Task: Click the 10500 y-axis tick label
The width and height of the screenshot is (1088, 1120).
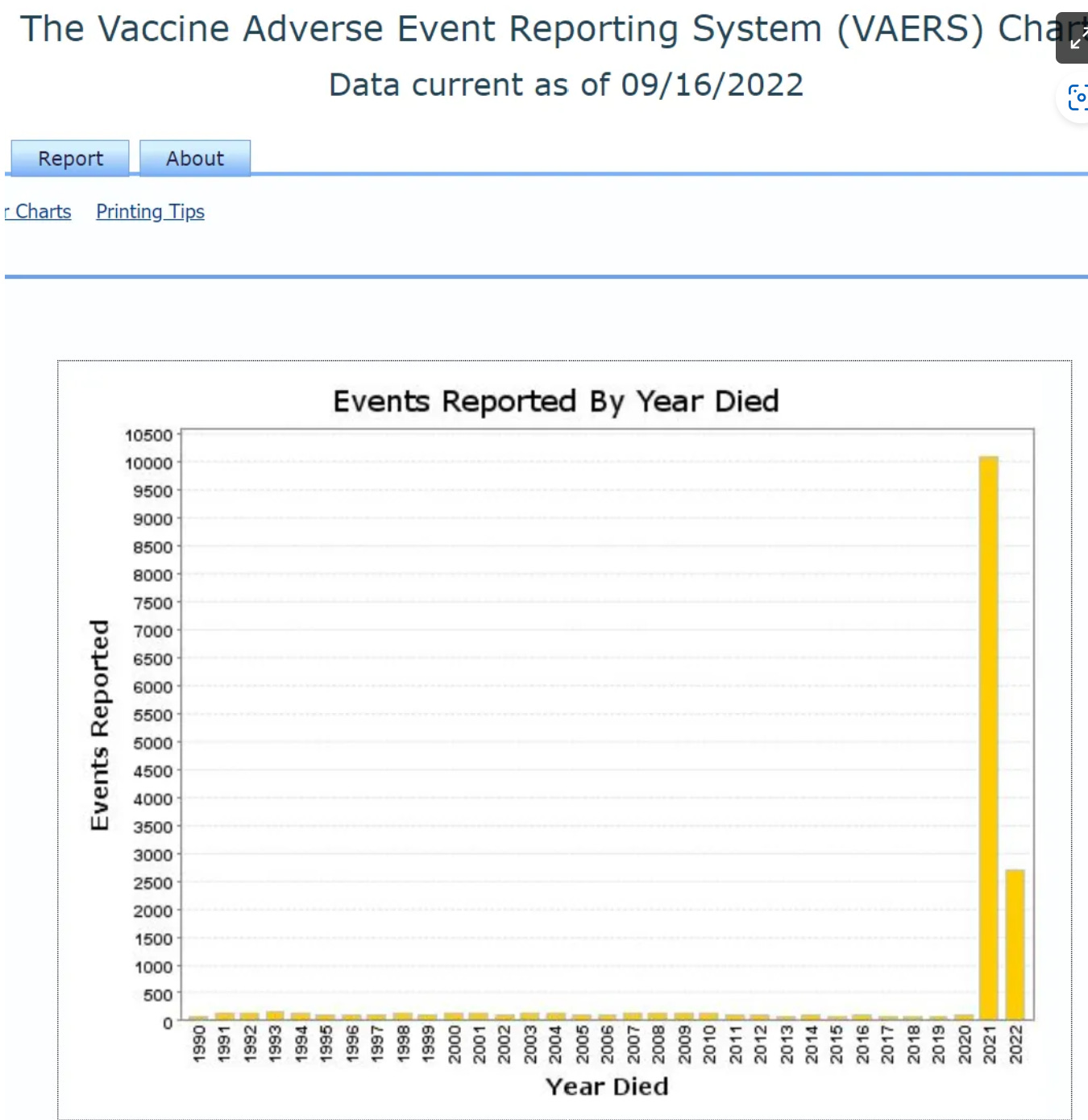Action: (149, 435)
